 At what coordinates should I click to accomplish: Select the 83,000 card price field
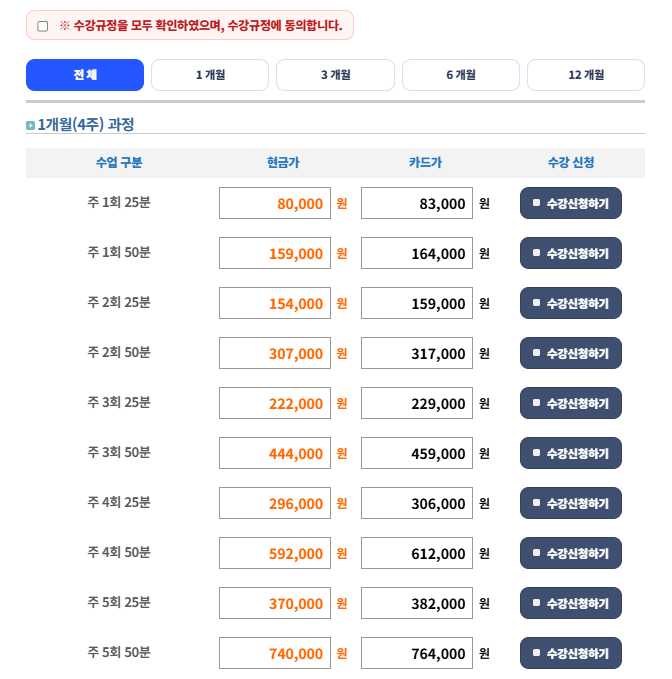tap(417, 203)
